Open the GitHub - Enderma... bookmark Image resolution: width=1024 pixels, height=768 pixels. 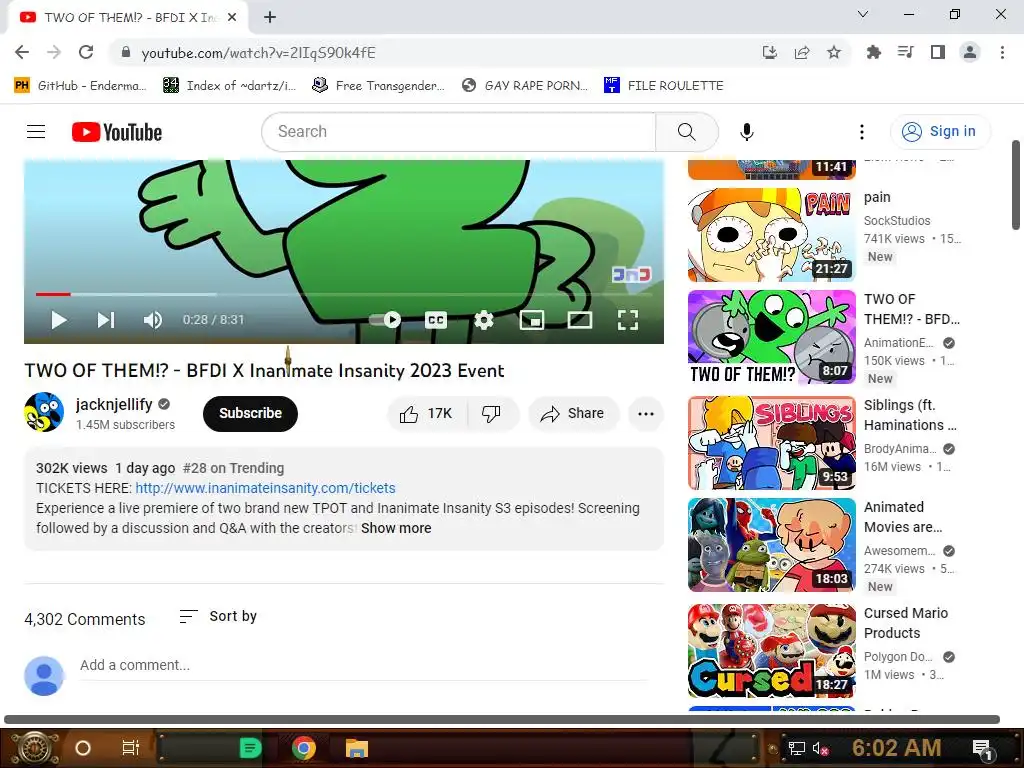tap(80, 86)
